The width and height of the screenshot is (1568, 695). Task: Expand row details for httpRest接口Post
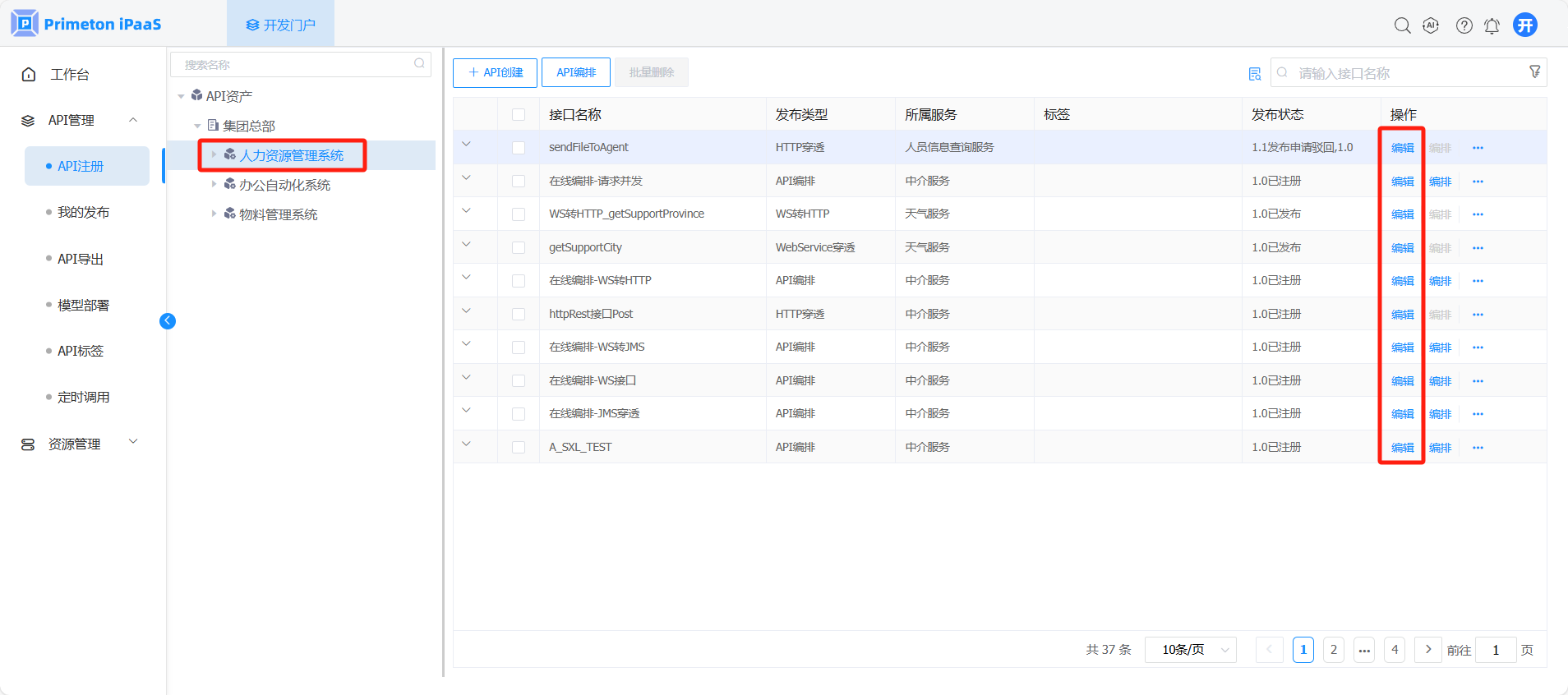click(467, 311)
